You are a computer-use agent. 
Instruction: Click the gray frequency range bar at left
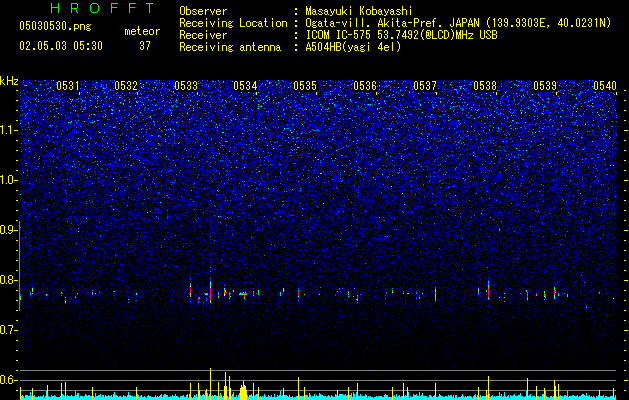[x=19, y=265]
